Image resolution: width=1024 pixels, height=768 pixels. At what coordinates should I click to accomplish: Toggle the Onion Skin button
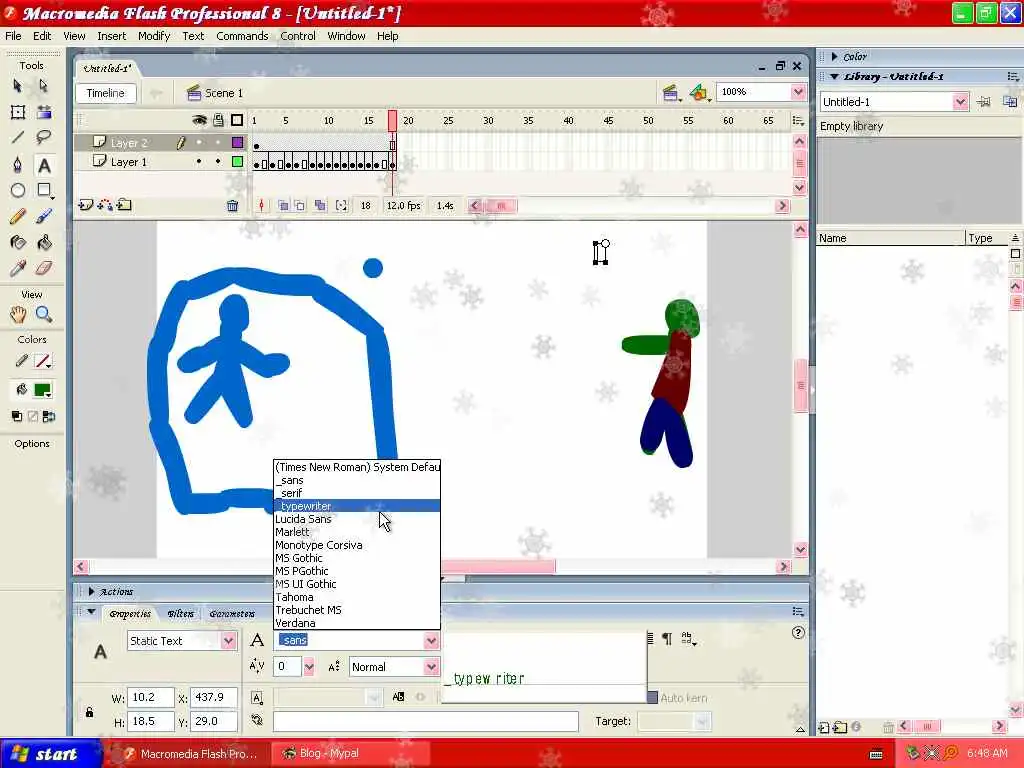pos(283,206)
